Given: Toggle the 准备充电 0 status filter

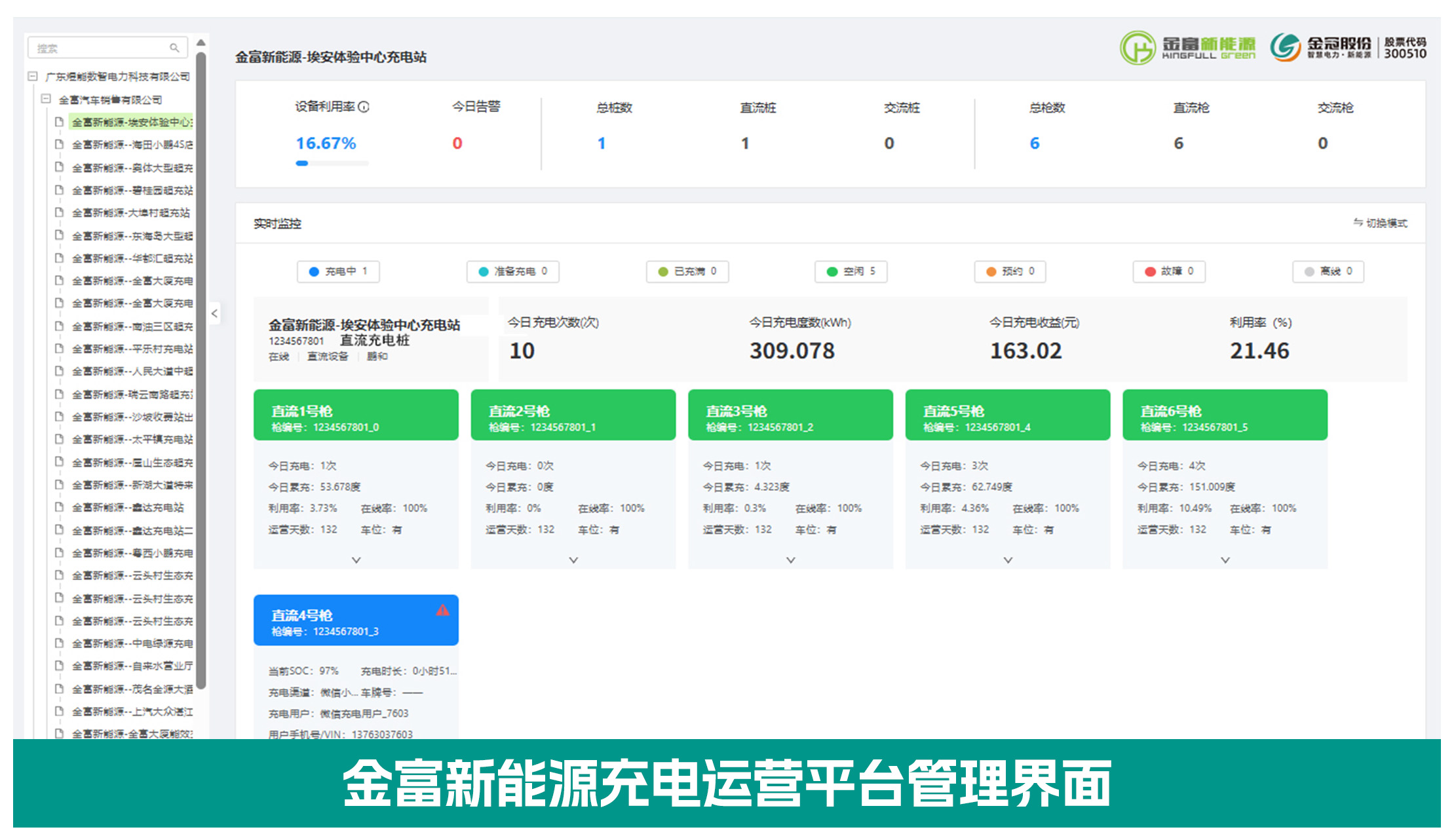Looking at the screenshot, I should tap(512, 271).
